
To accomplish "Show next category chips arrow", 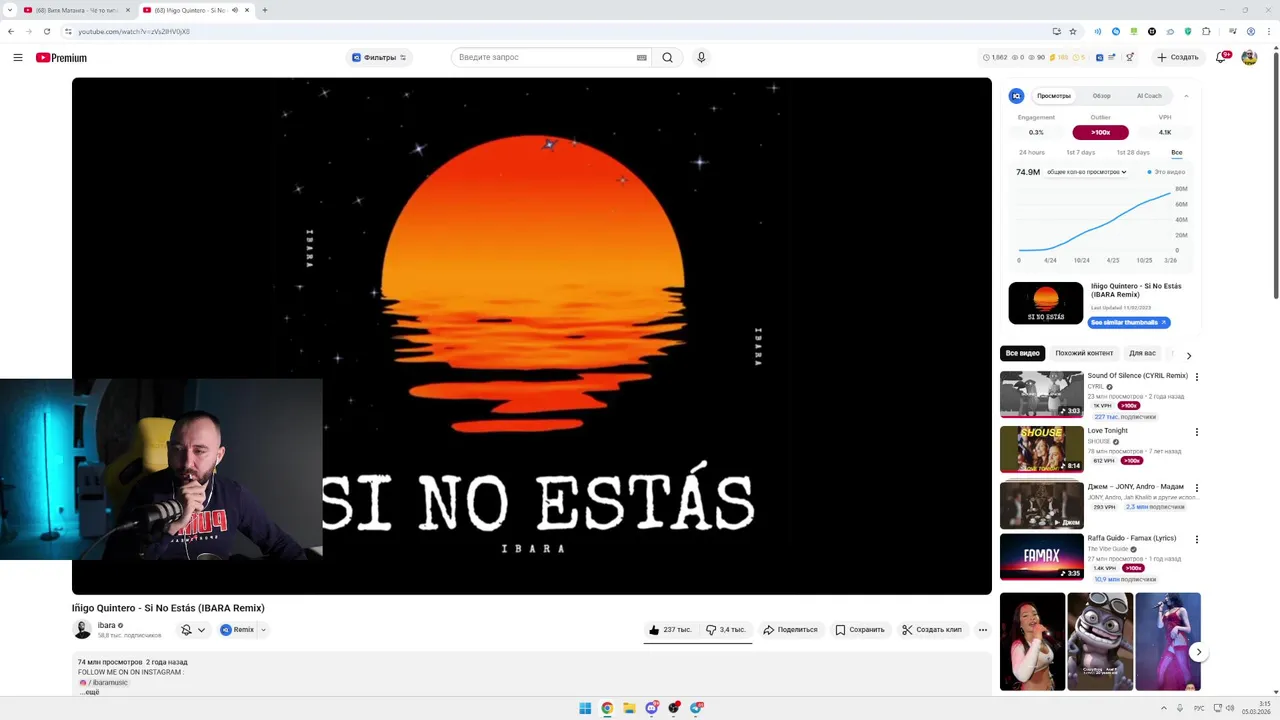I will coord(1188,355).
